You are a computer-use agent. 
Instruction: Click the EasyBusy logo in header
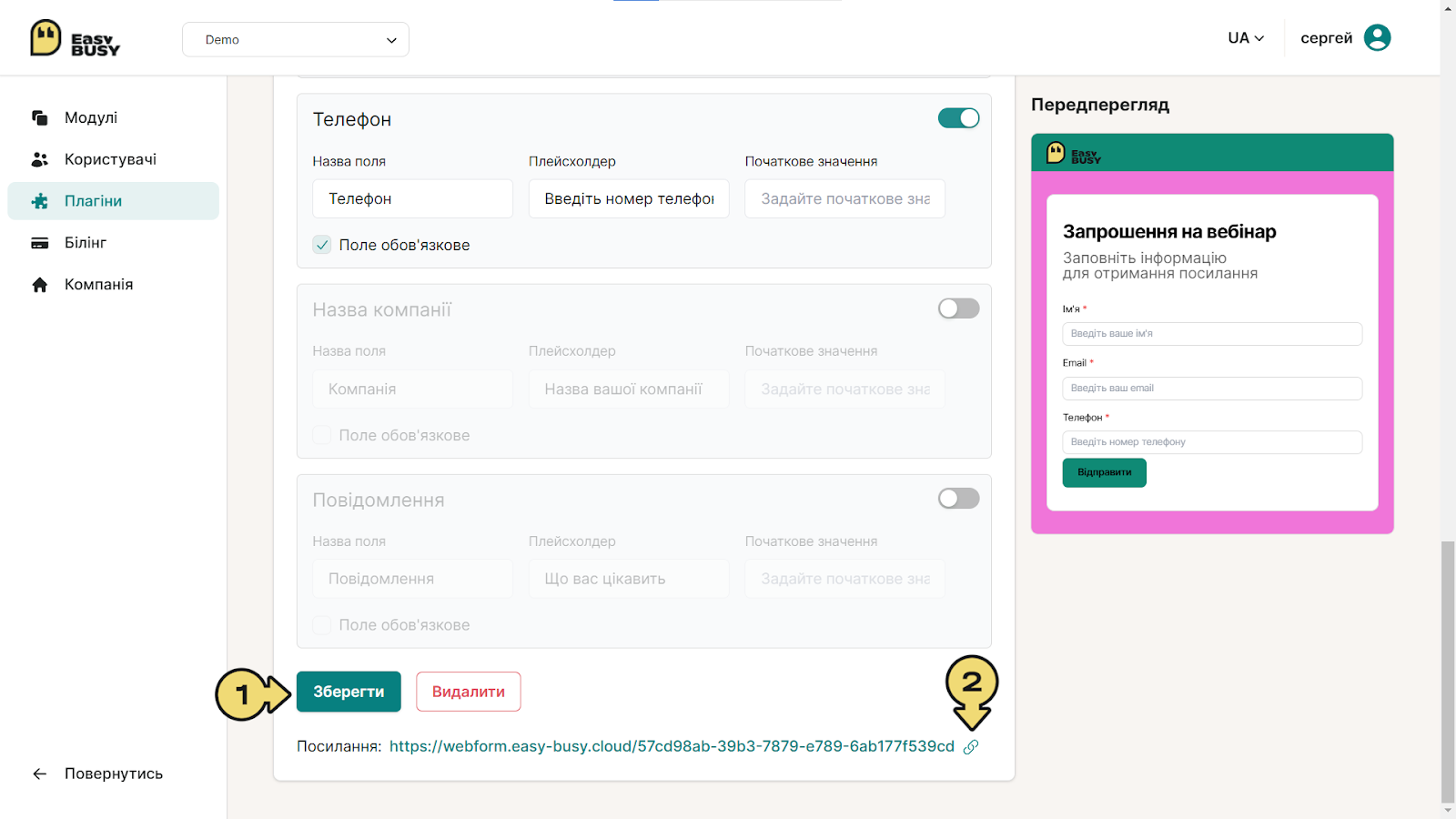pyautogui.click(x=75, y=38)
